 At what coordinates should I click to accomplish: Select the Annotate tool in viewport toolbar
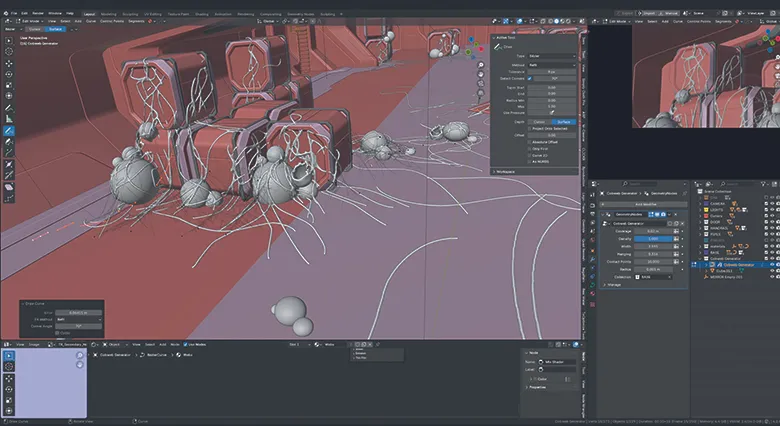tap(9, 108)
